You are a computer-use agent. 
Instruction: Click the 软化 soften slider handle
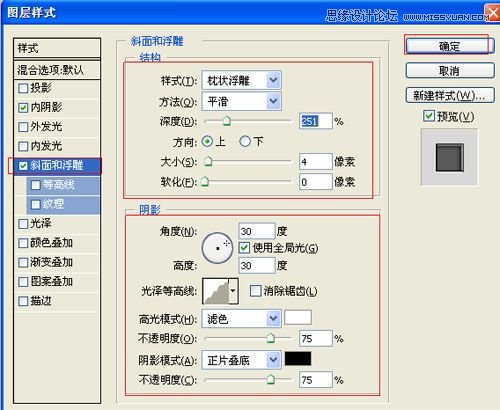click(x=205, y=182)
